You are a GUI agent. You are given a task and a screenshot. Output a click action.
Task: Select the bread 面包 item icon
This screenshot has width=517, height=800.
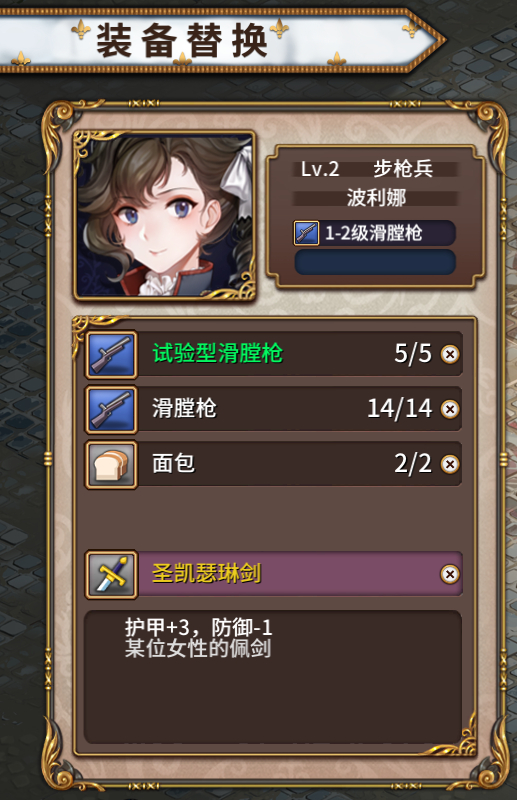tap(111, 465)
